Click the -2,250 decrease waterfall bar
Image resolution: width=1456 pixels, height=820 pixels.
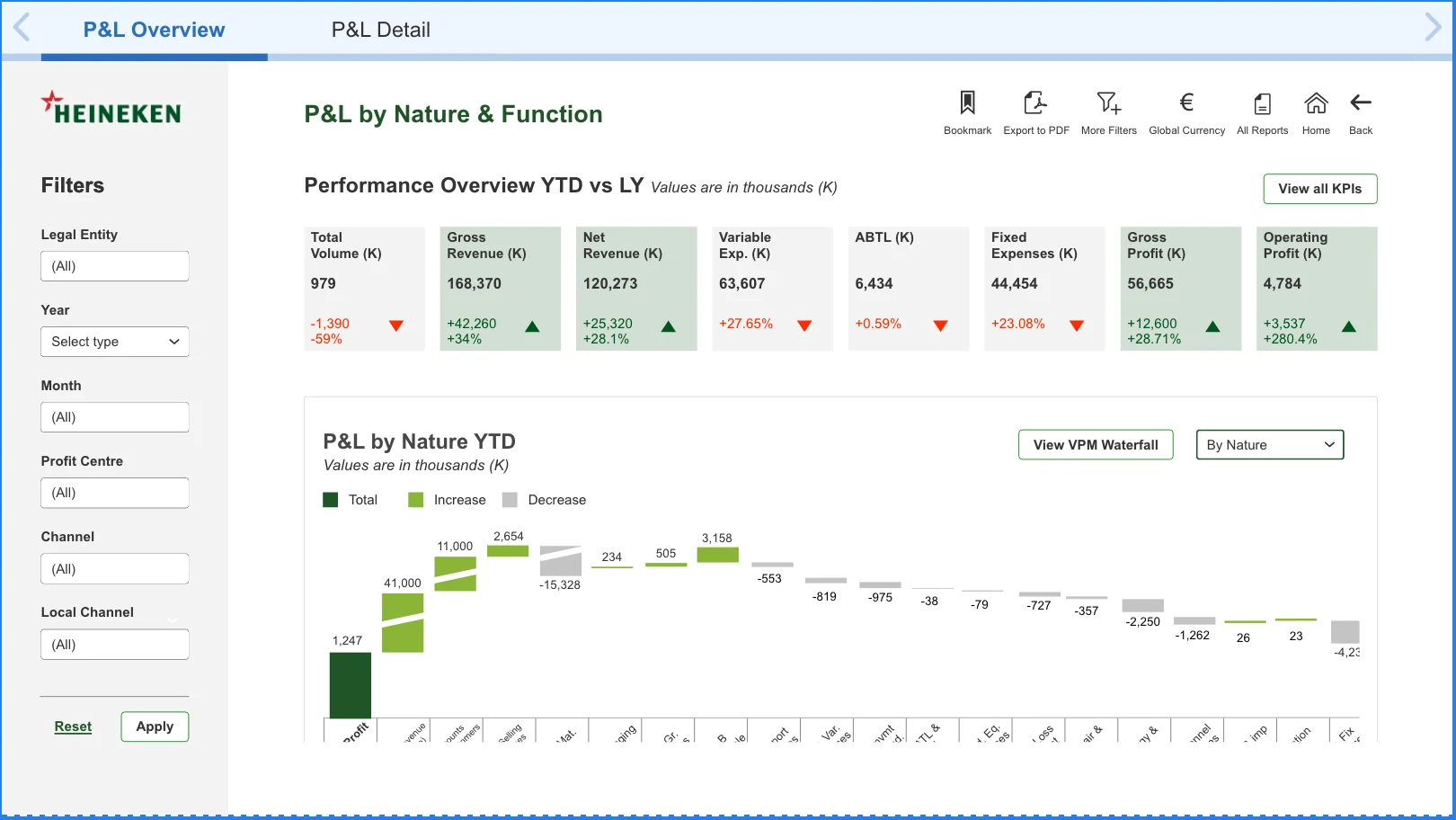point(1143,606)
